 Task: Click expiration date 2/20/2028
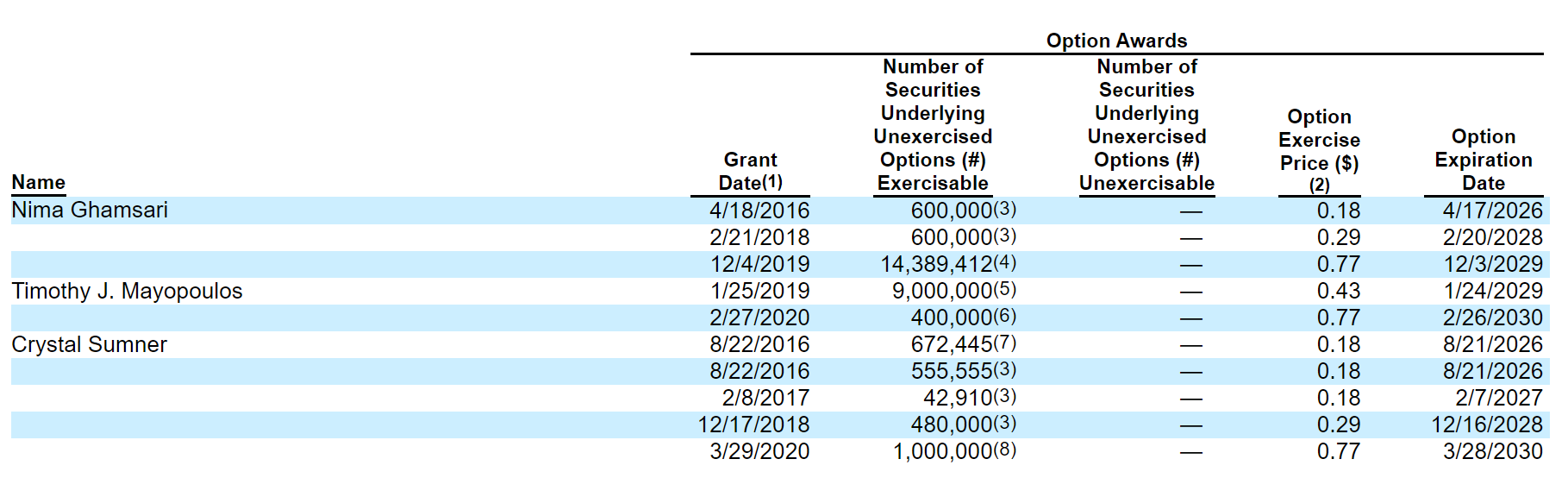1493,237
